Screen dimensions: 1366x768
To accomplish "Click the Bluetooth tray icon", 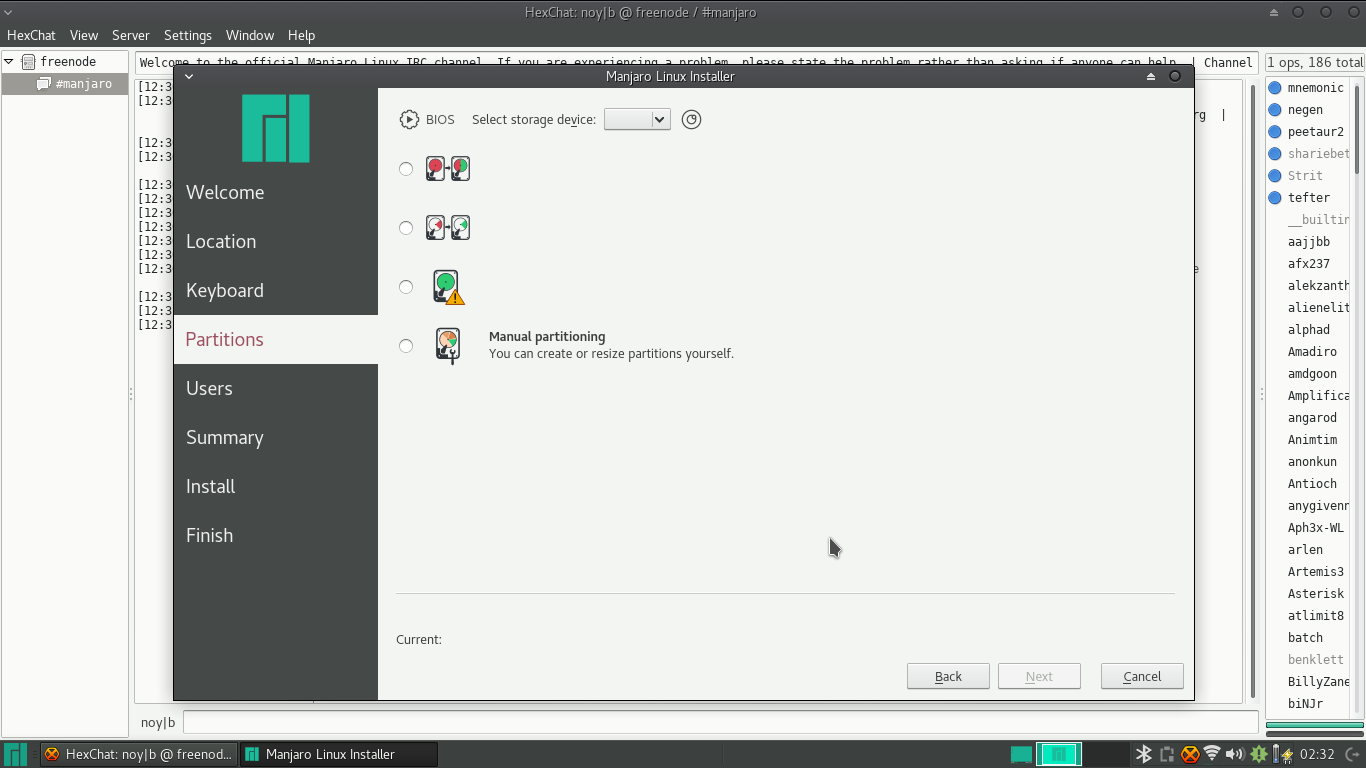I will (x=1144, y=754).
